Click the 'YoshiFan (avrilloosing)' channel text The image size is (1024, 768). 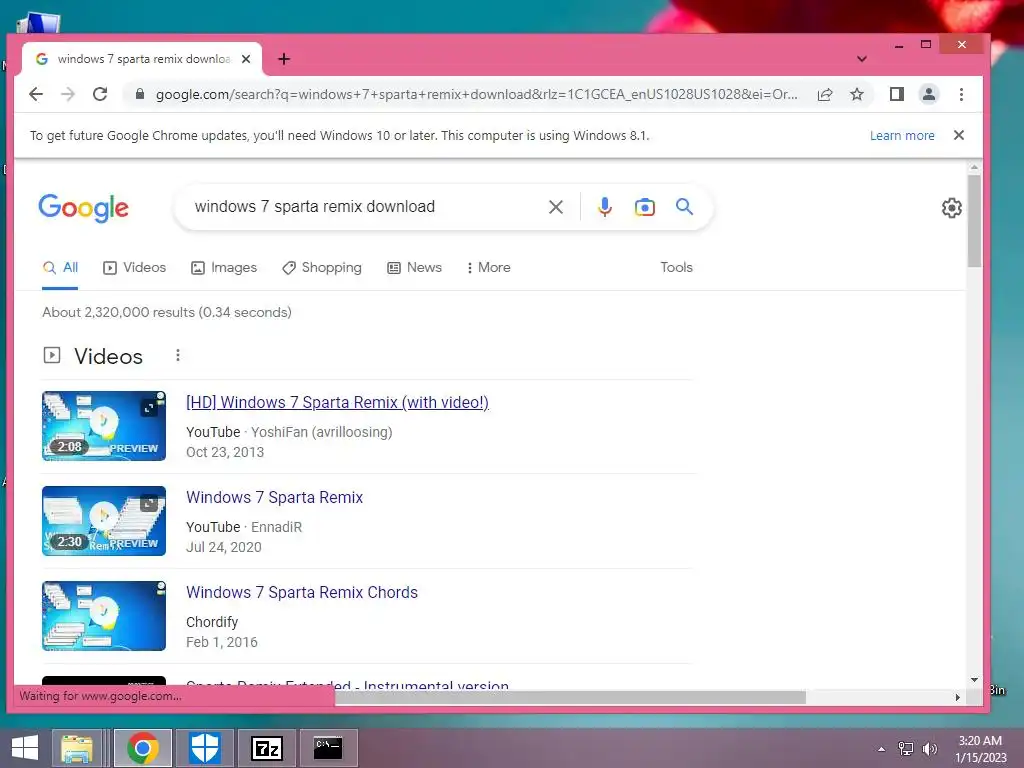point(321,432)
